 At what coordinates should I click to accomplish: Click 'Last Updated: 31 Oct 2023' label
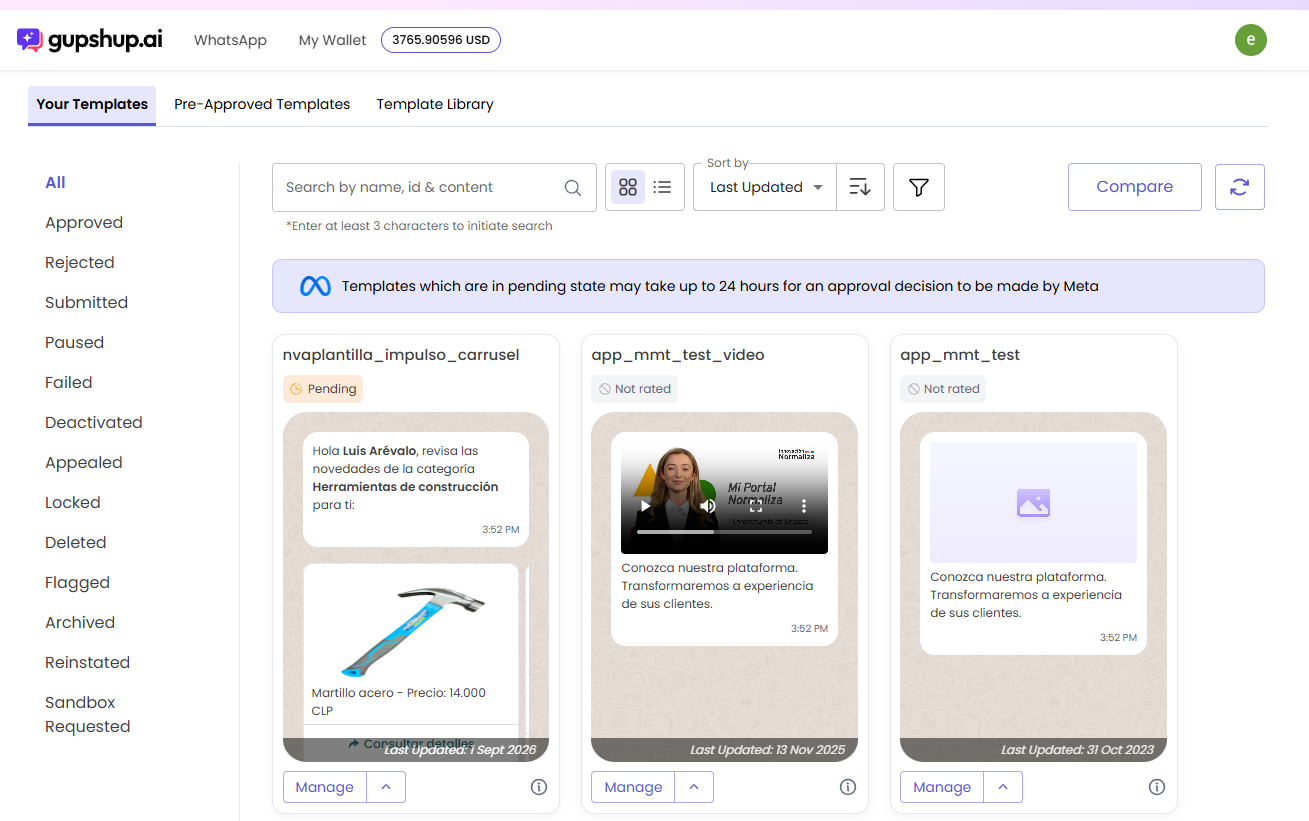(x=1076, y=750)
